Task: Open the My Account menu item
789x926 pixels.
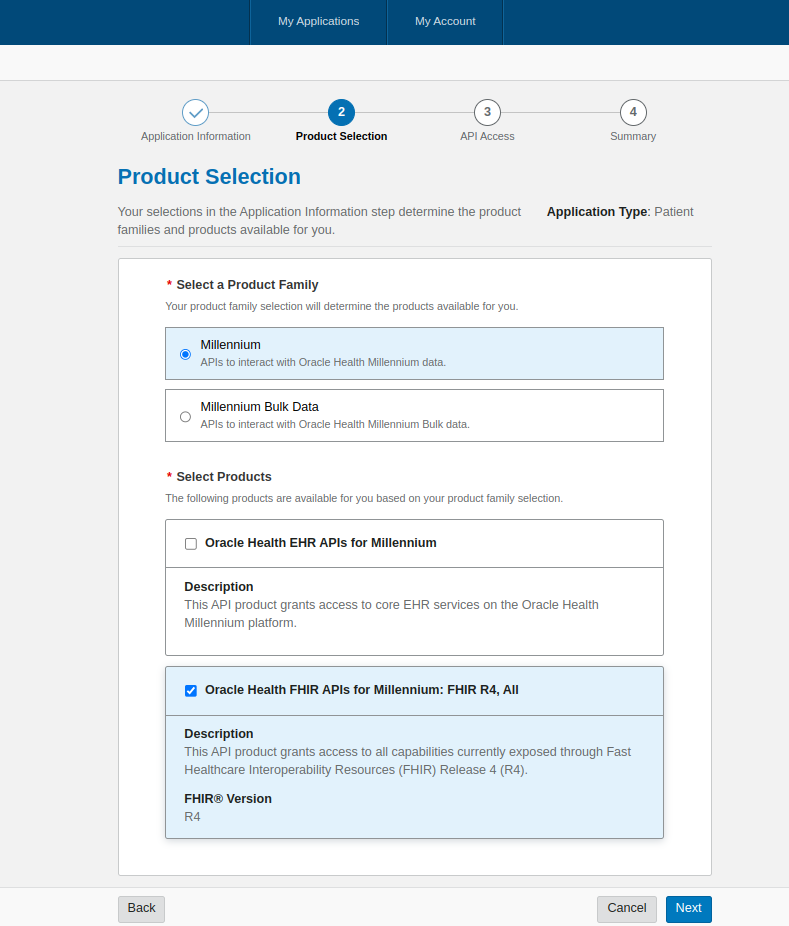Action: (445, 21)
